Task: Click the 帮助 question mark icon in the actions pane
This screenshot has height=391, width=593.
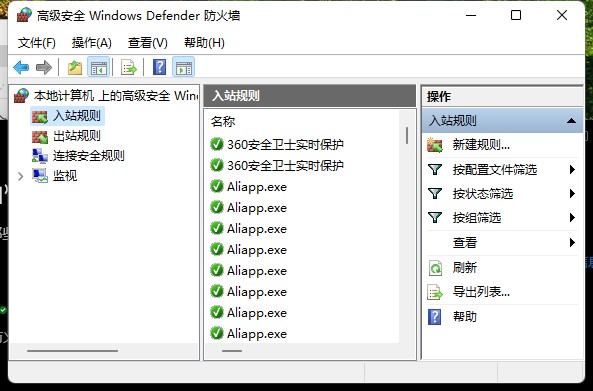Action: pyautogui.click(x=435, y=317)
